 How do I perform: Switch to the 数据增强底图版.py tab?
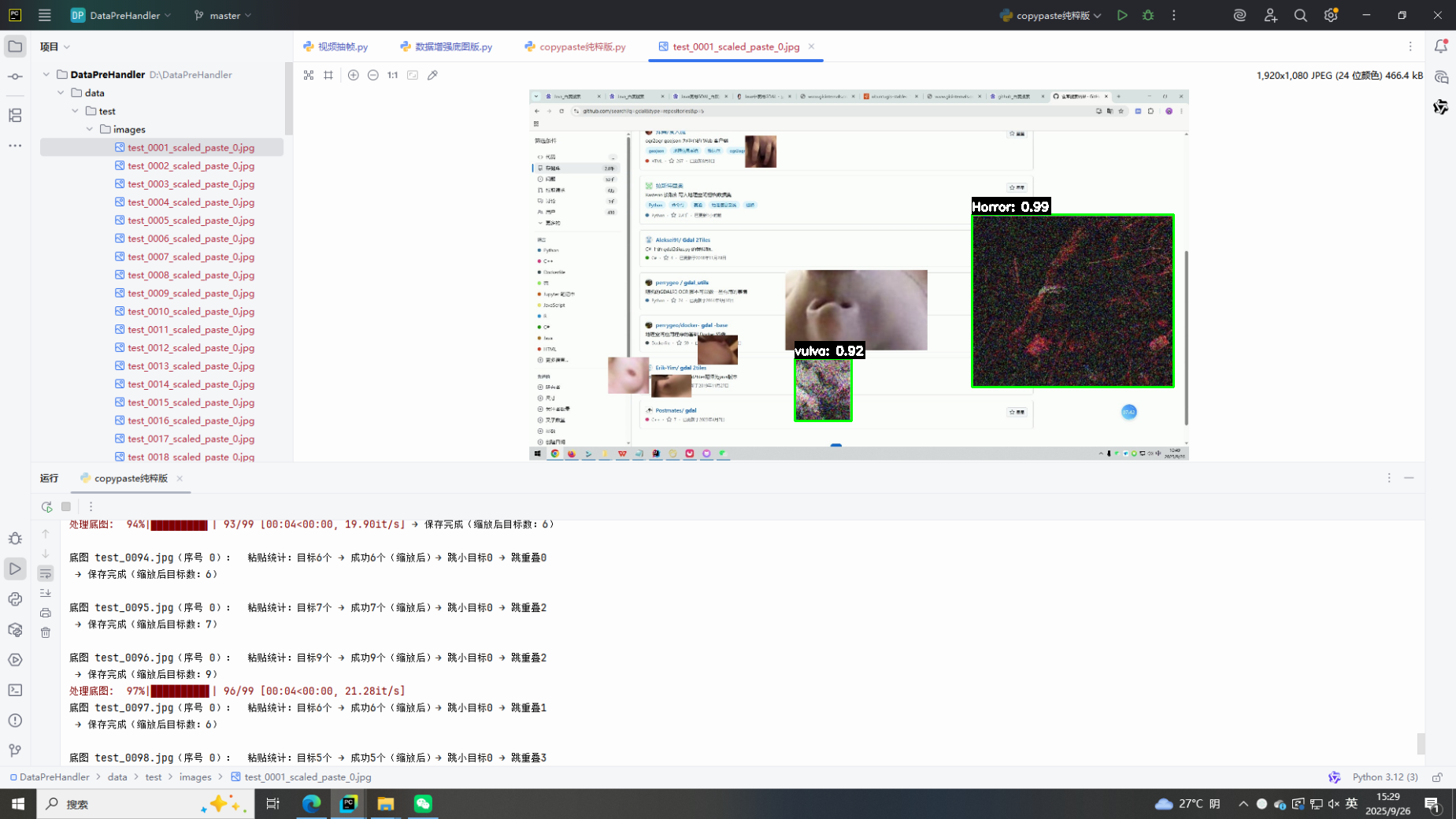click(x=446, y=46)
